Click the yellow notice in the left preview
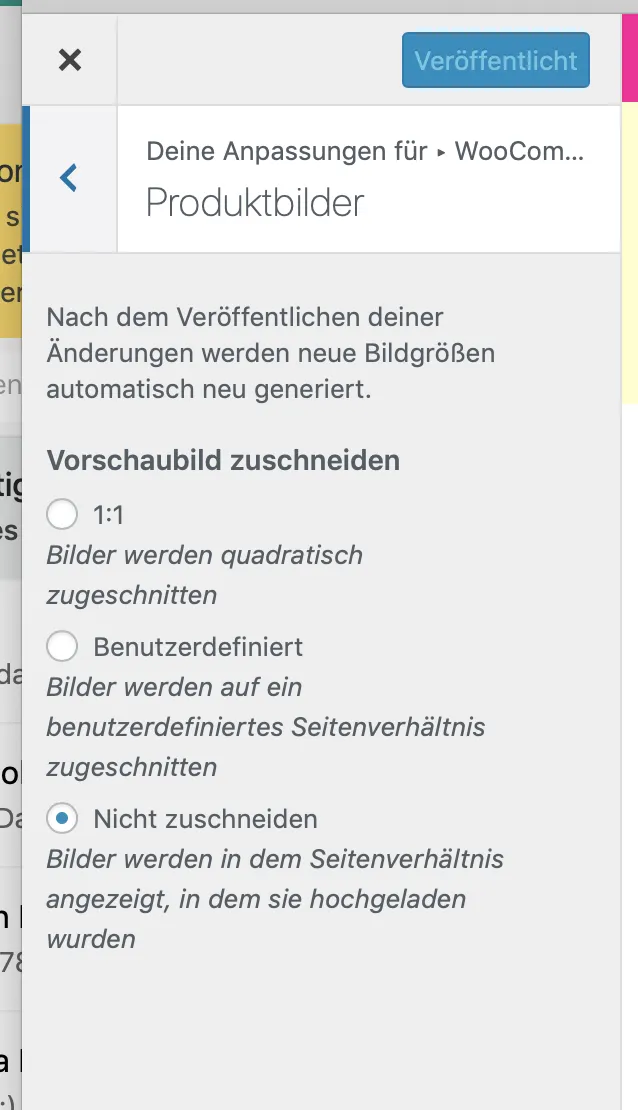The width and height of the screenshot is (638, 1110). pos(11,231)
